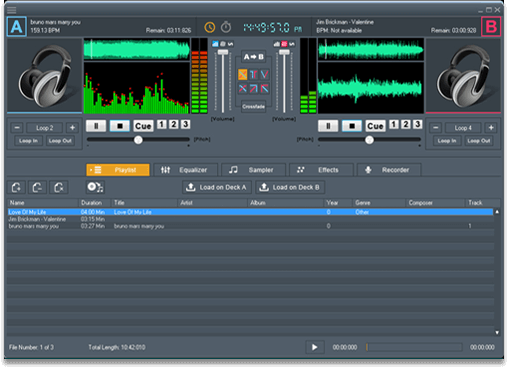The image size is (508, 378).
Task: Select Deck B cue point 2
Action: click(406, 124)
